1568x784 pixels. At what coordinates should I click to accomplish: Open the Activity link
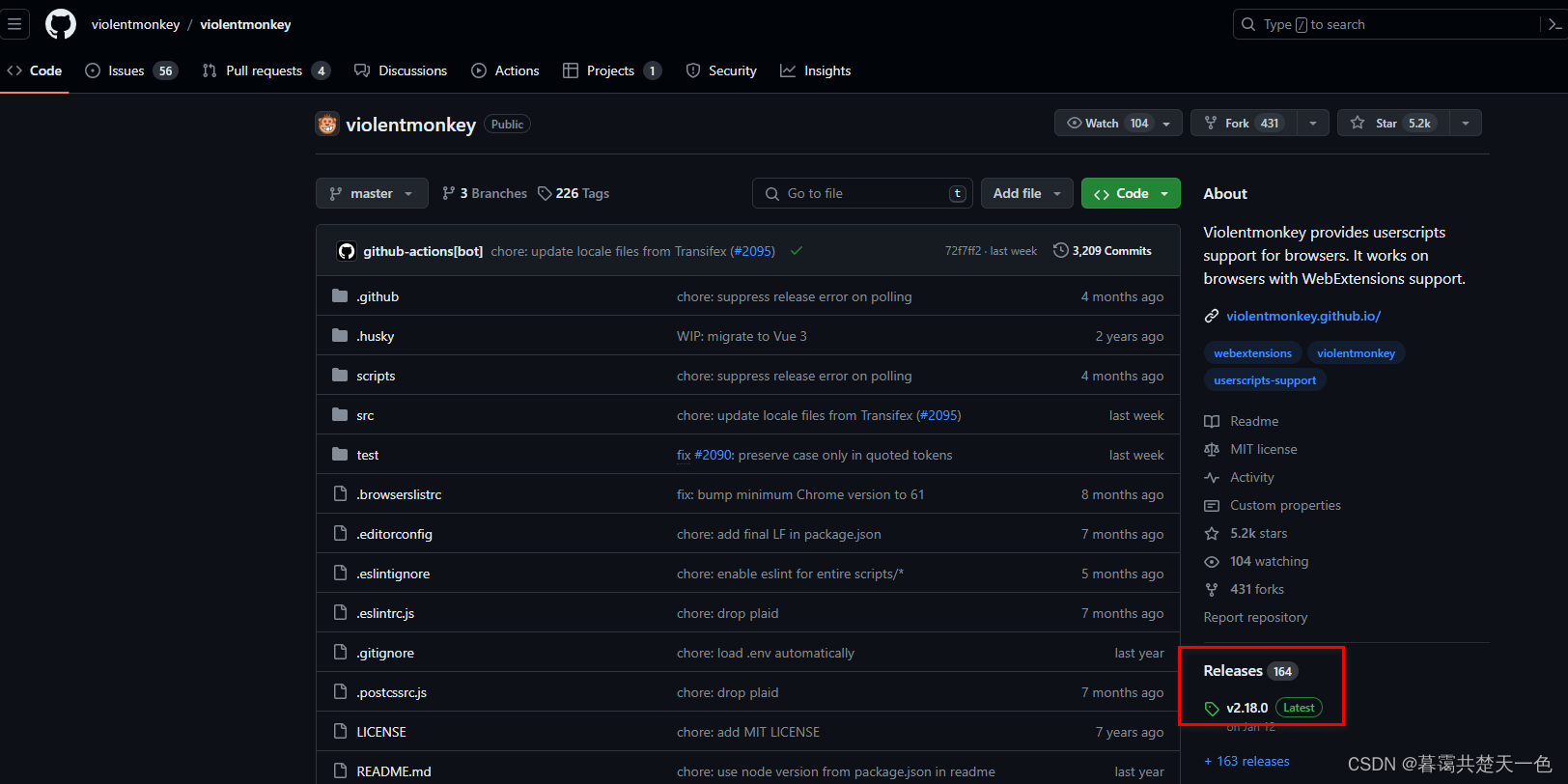pos(1240,477)
